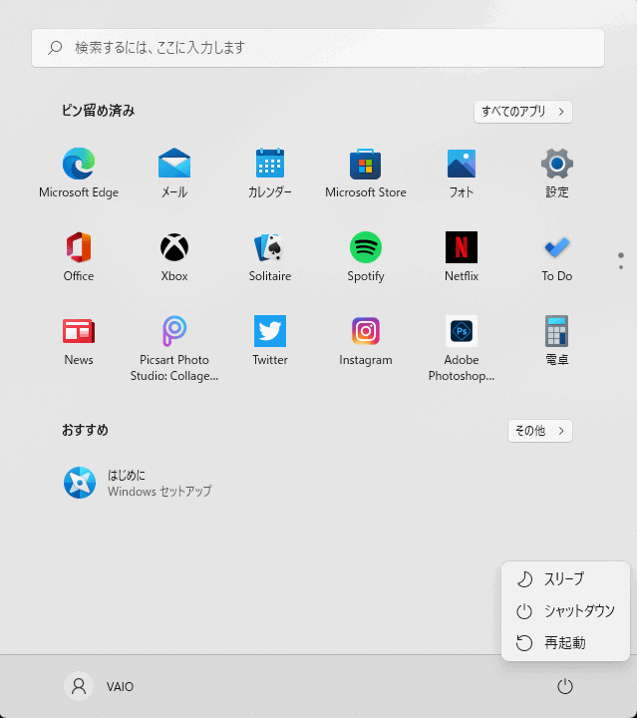
Task: Open the News app
Action: click(x=79, y=340)
